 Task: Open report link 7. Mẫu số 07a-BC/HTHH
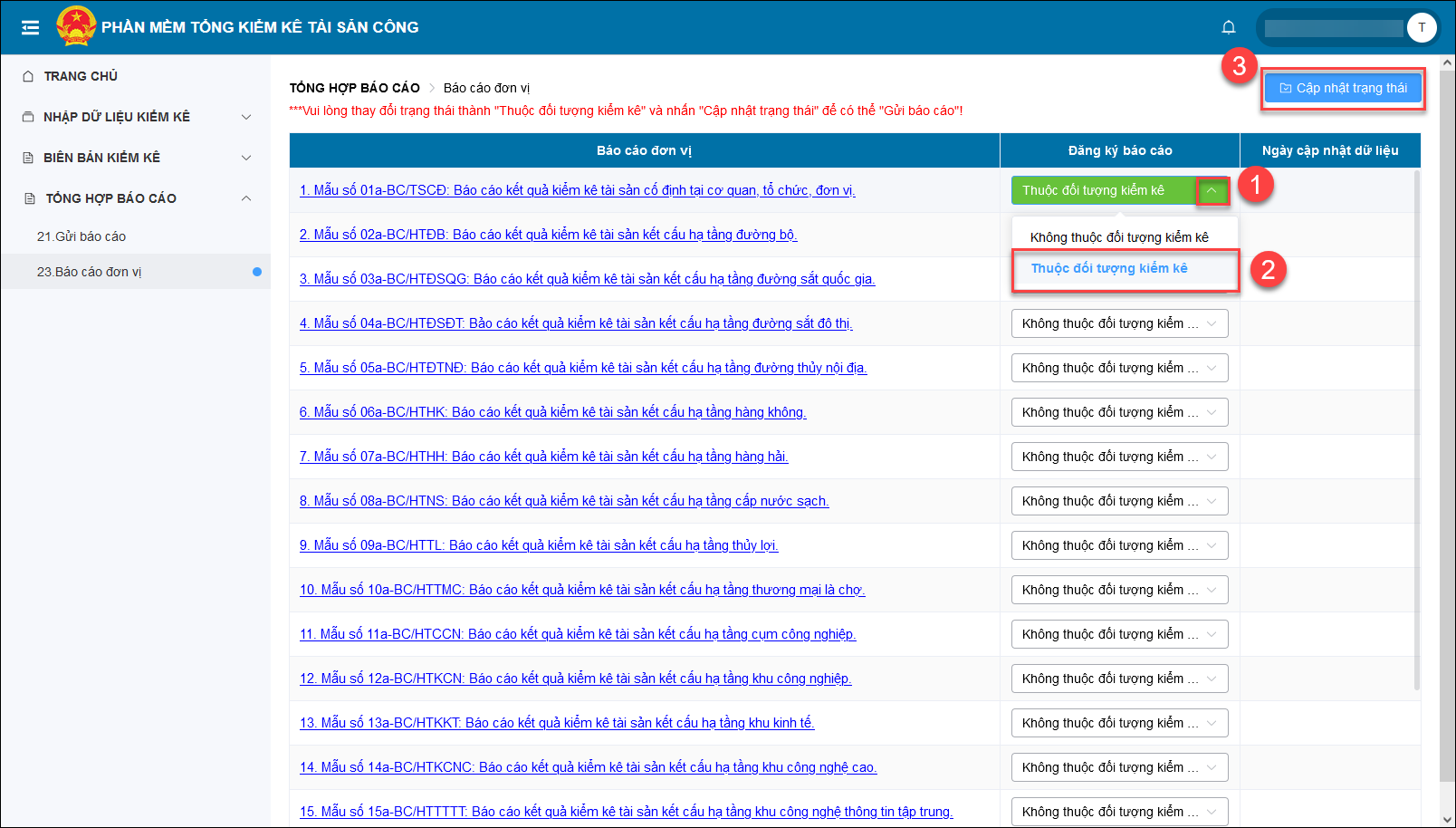click(x=543, y=457)
